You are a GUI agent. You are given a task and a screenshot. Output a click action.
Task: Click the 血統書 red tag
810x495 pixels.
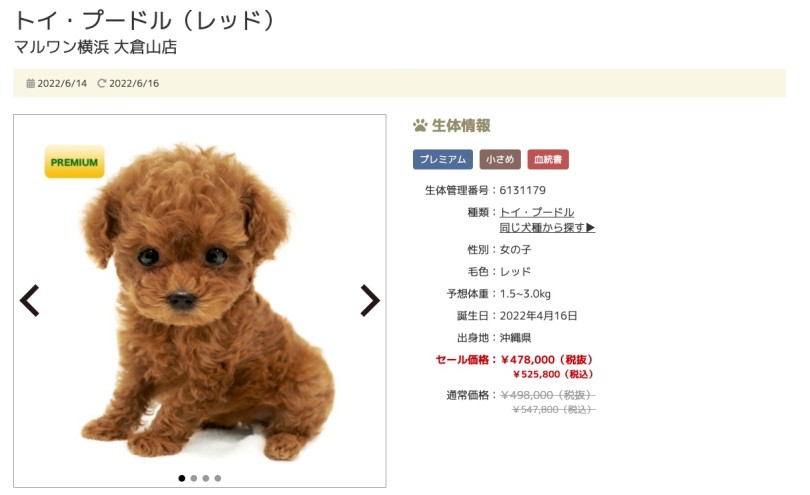tap(548, 159)
